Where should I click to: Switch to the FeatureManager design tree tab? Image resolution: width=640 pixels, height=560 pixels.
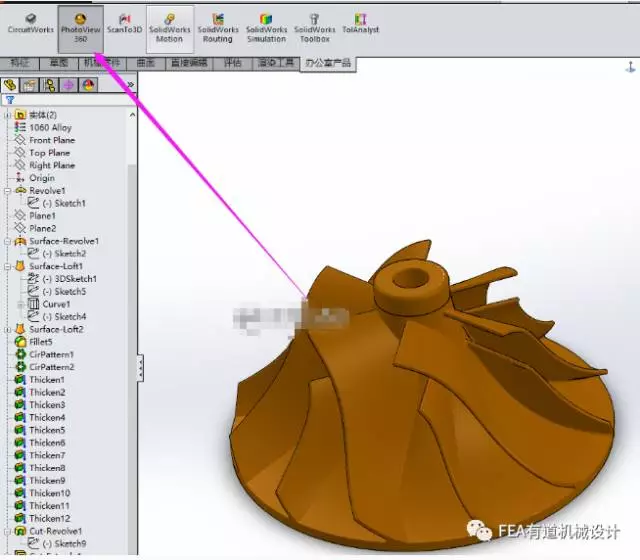click(x=9, y=85)
